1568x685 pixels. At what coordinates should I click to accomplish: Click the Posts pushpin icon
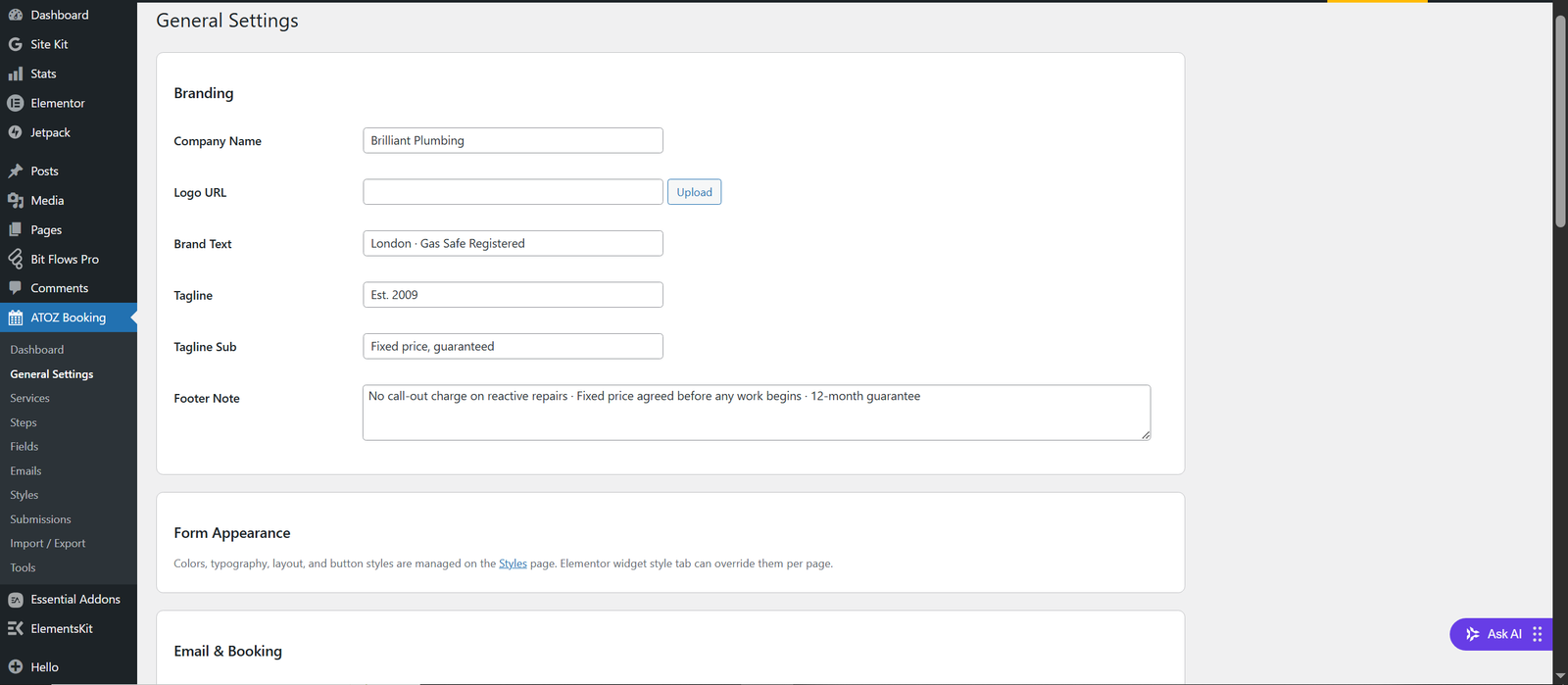coord(16,171)
